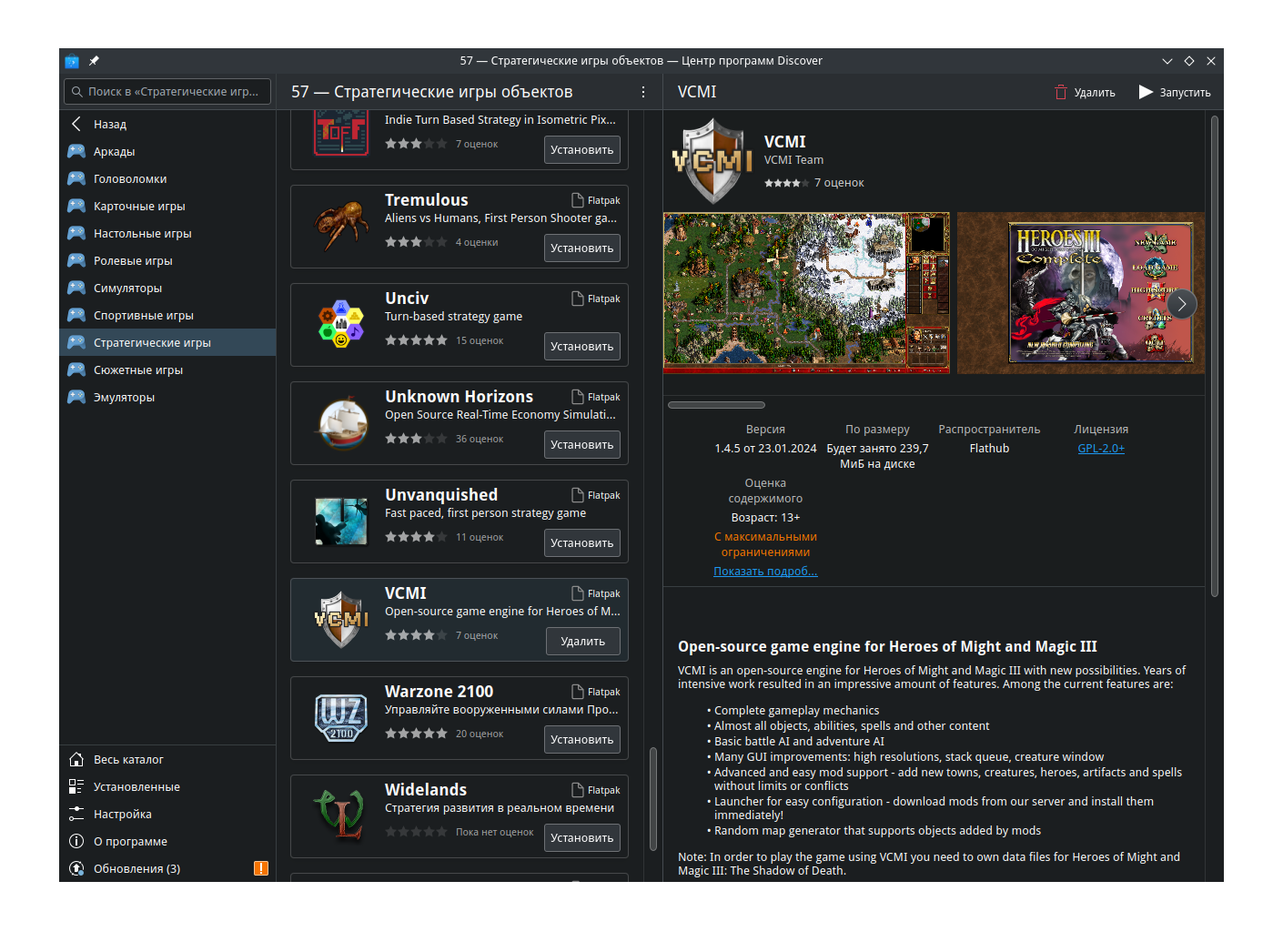Show next screenshot with the arrow button
This screenshot has width=1283, height=952.
click(x=1182, y=304)
